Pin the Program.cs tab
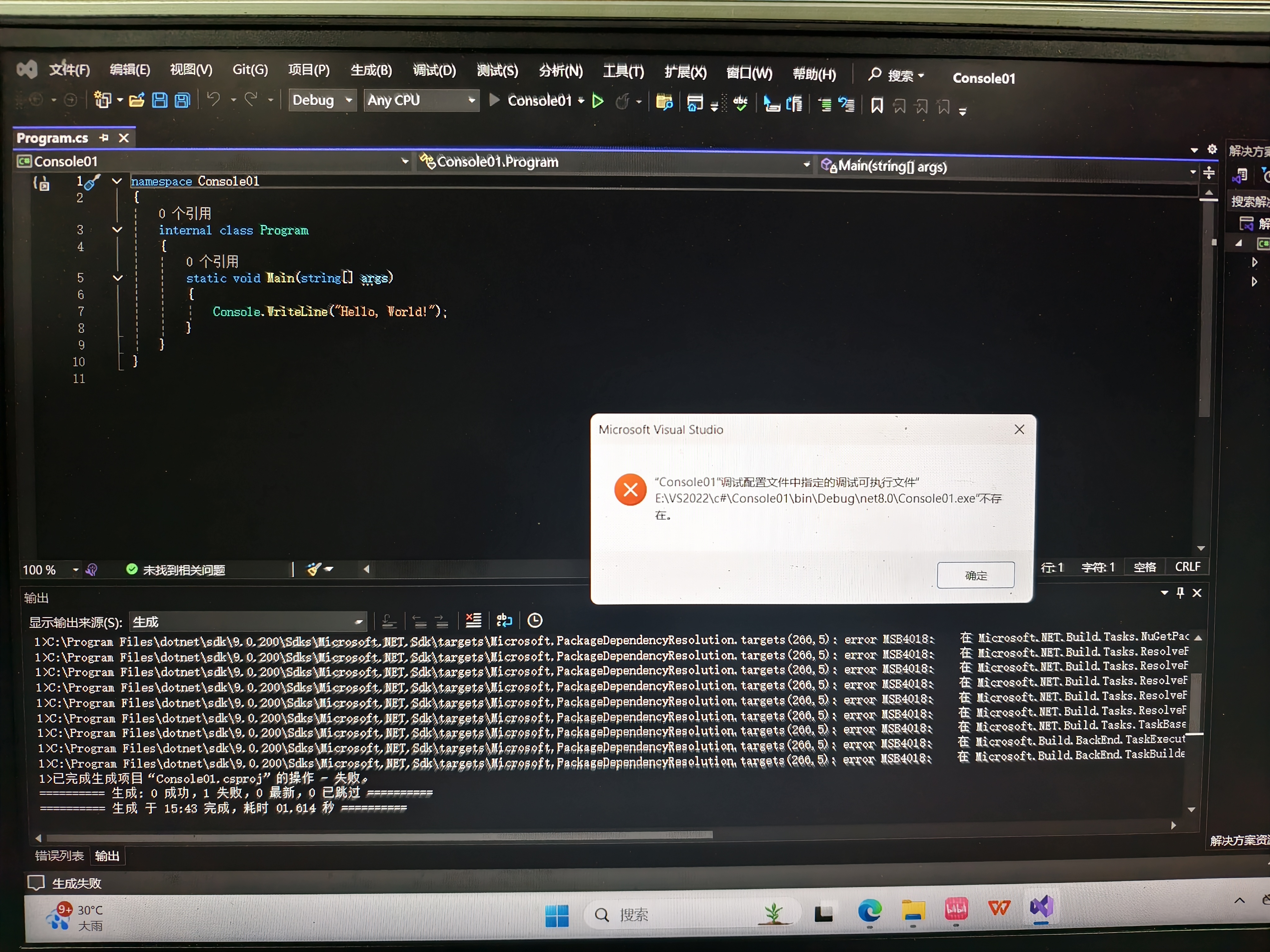This screenshot has width=1270, height=952. point(104,138)
